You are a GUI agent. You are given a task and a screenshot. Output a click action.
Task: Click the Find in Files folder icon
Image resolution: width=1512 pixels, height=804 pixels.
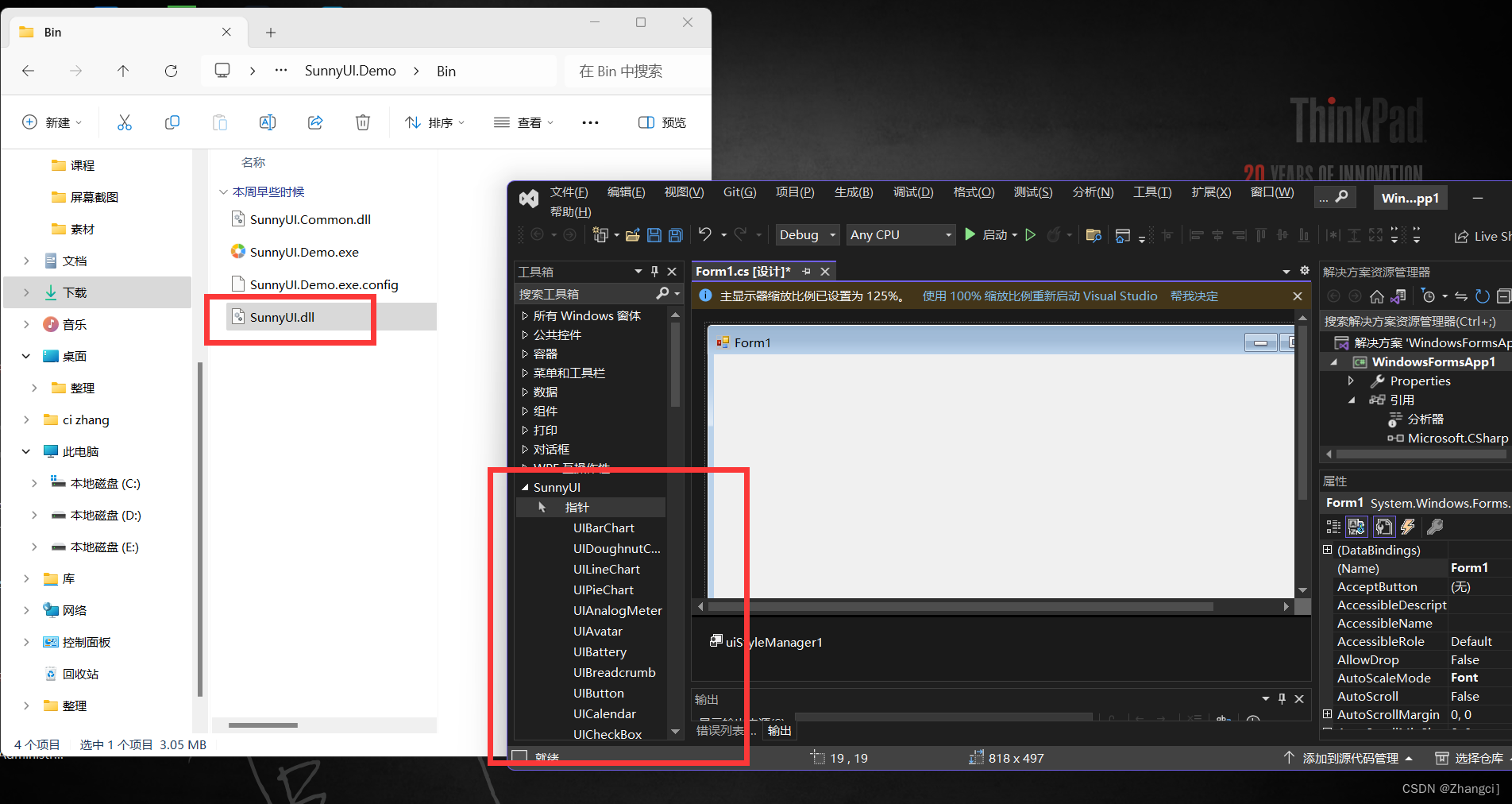pos(1093,235)
